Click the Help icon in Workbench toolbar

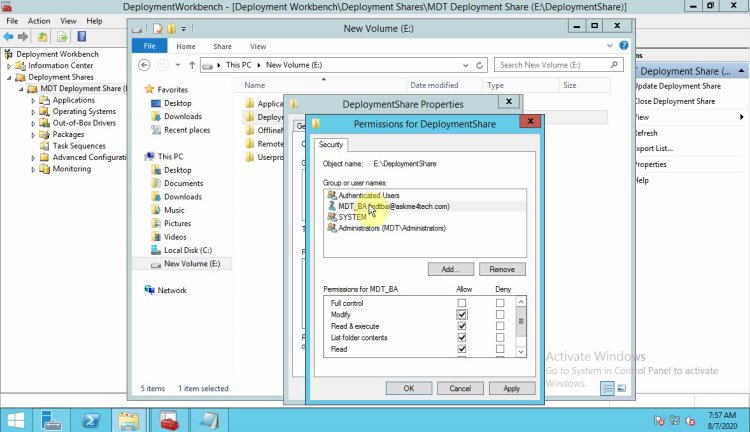(80, 36)
